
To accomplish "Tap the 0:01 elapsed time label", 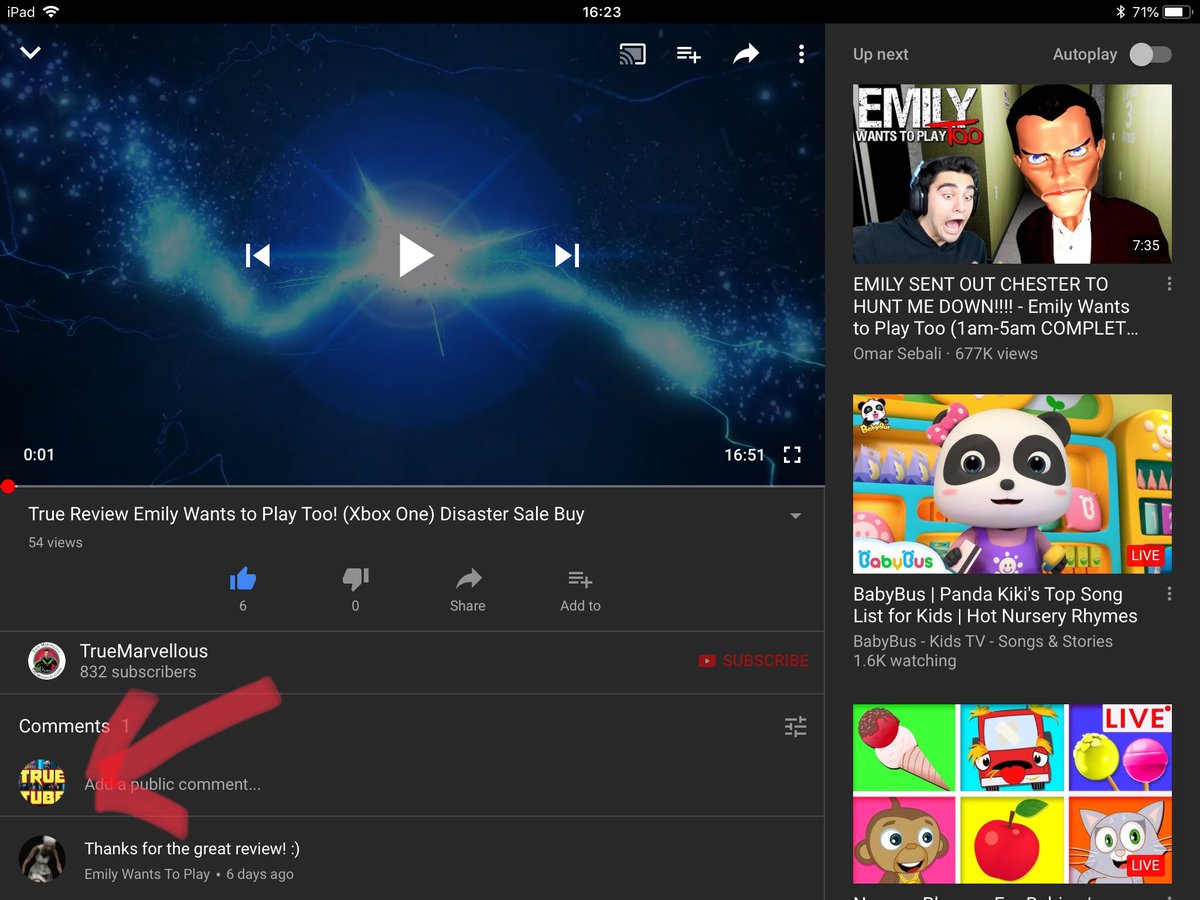I will pyautogui.click(x=39, y=455).
